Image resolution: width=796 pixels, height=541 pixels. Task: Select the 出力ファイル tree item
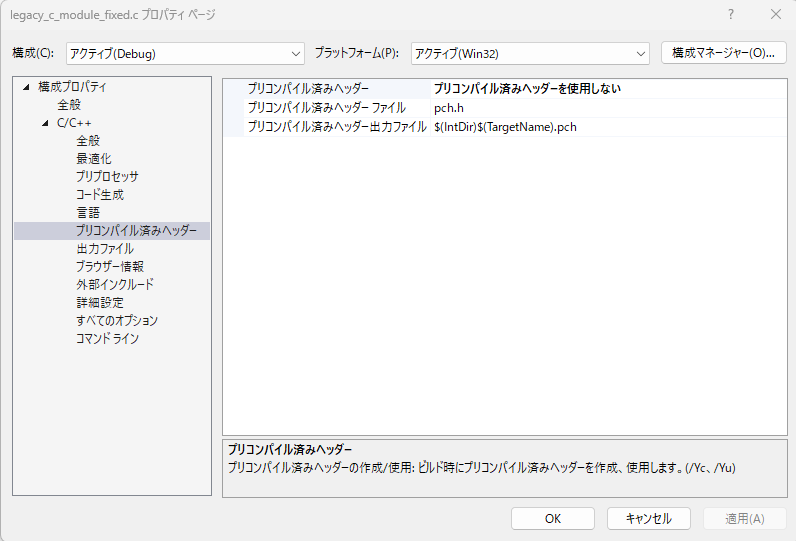tap(105, 248)
